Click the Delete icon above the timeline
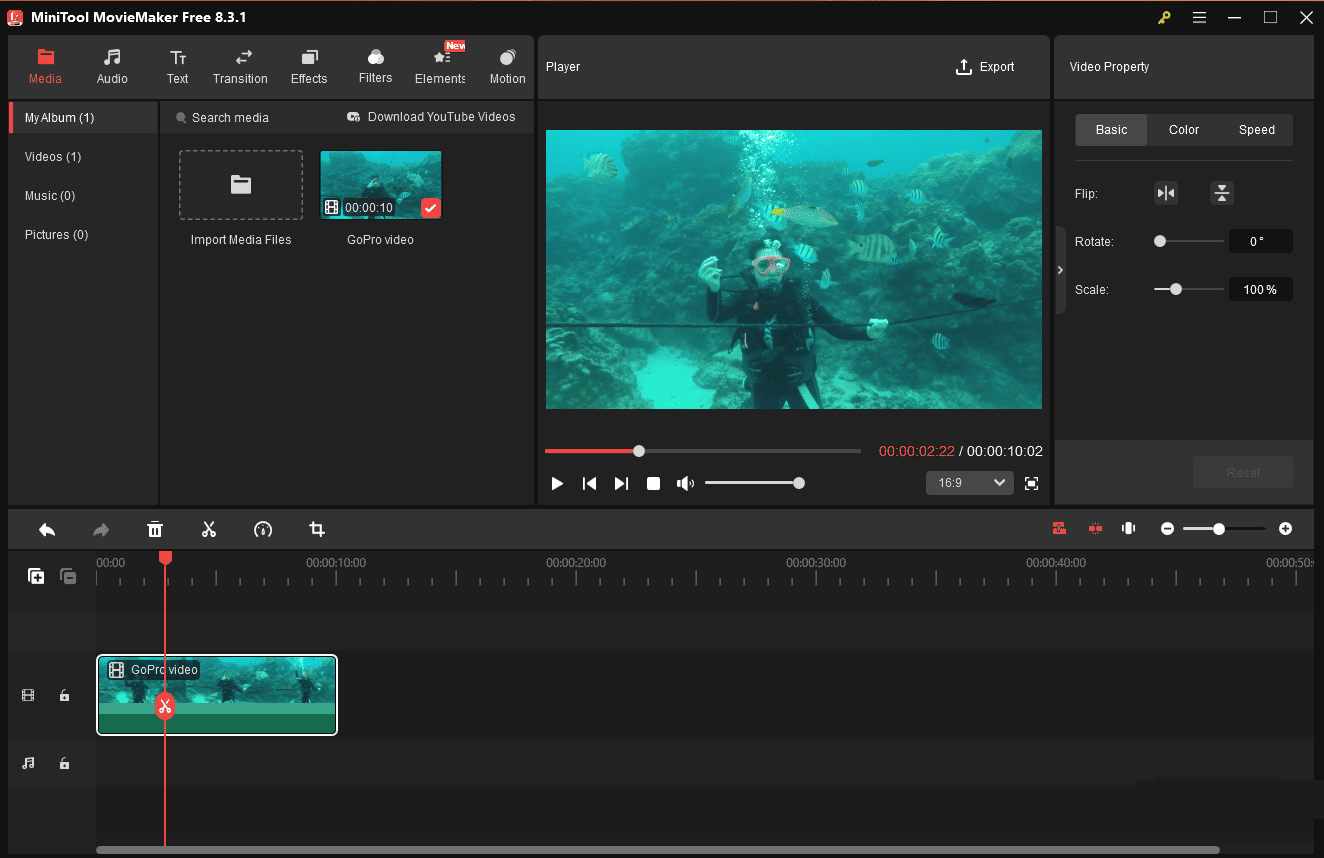The image size is (1324, 858). 155,529
